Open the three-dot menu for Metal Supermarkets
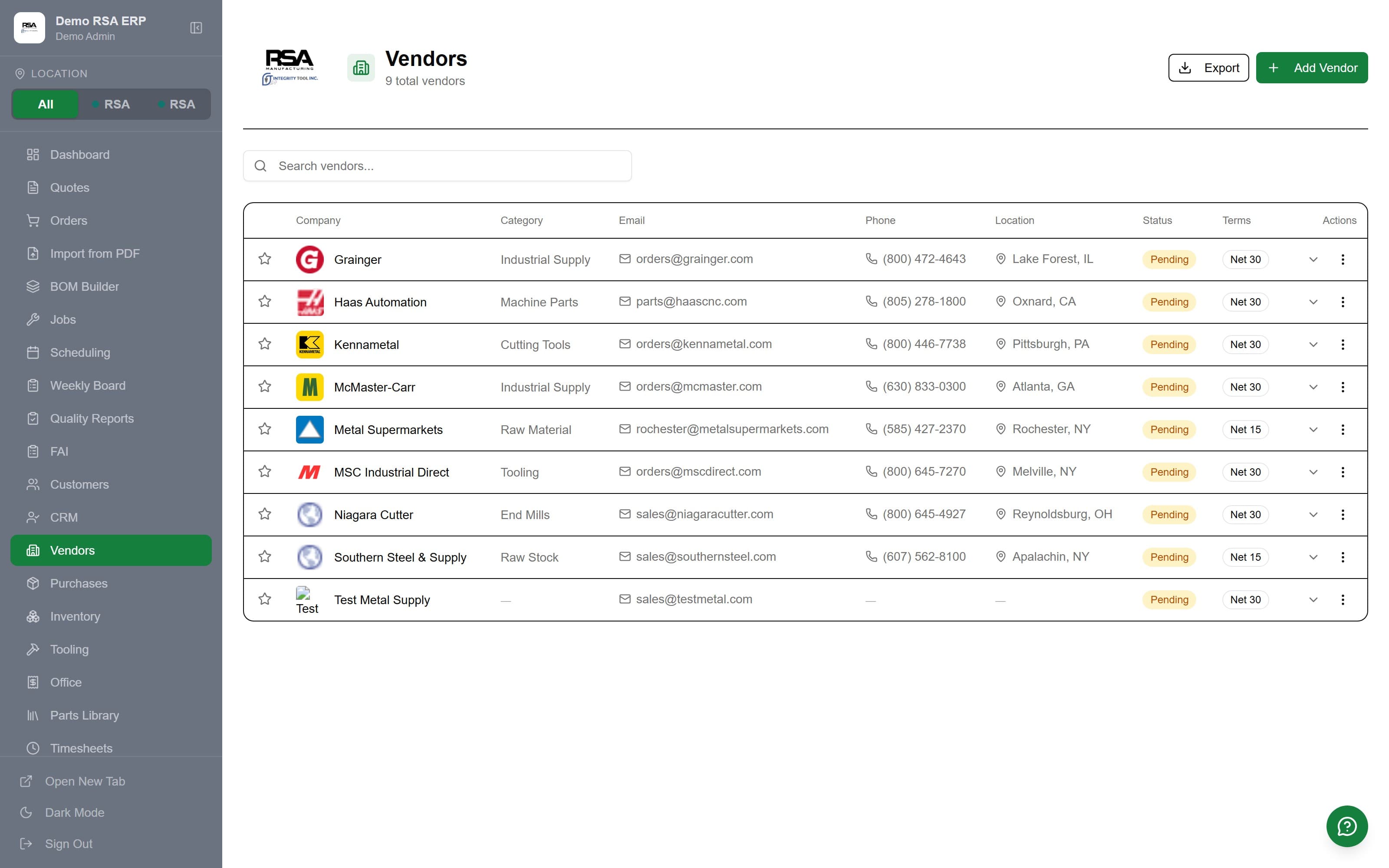Viewport: 1389px width, 868px height. [1343, 429]
